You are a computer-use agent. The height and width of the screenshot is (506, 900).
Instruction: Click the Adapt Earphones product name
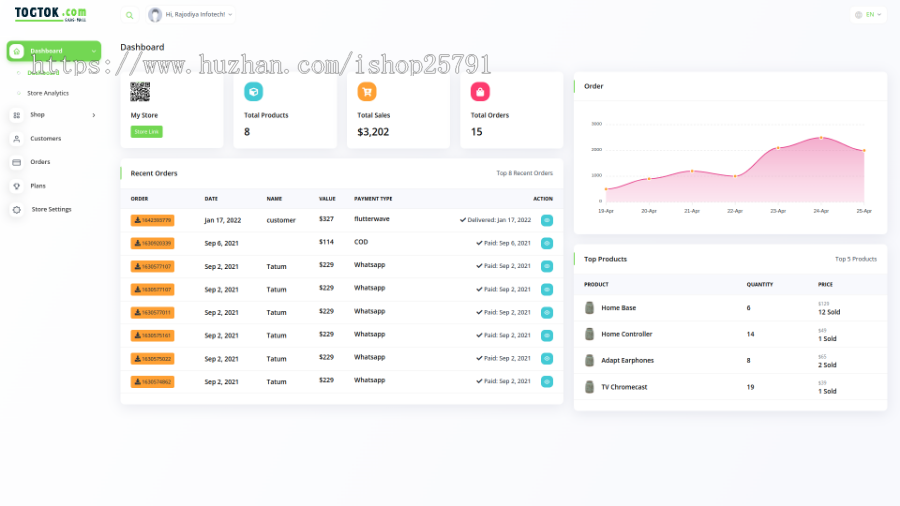(627, 361)
